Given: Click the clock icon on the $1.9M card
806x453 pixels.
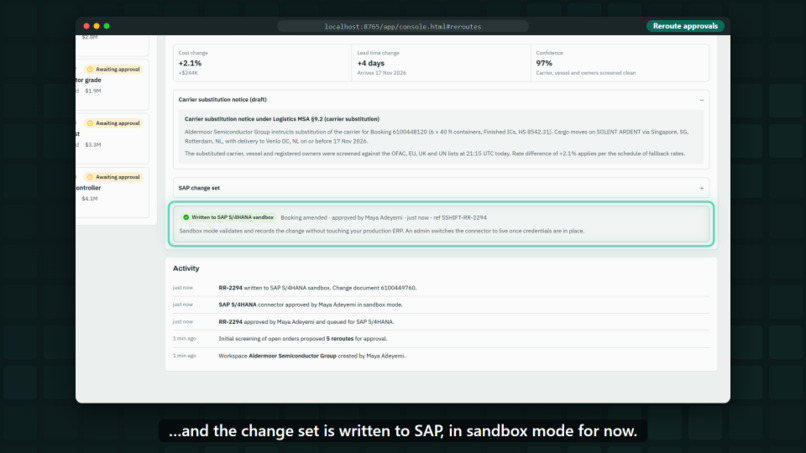Looking at the screenshot, I should (90, 69).
